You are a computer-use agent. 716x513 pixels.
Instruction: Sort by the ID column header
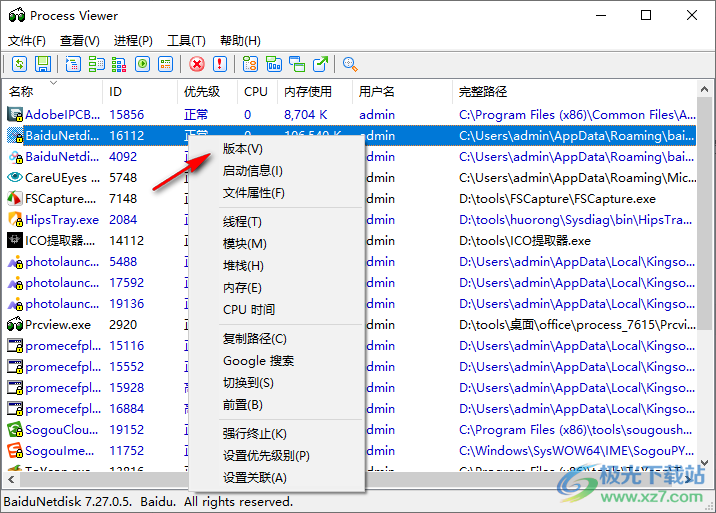(x=140, y=92)
